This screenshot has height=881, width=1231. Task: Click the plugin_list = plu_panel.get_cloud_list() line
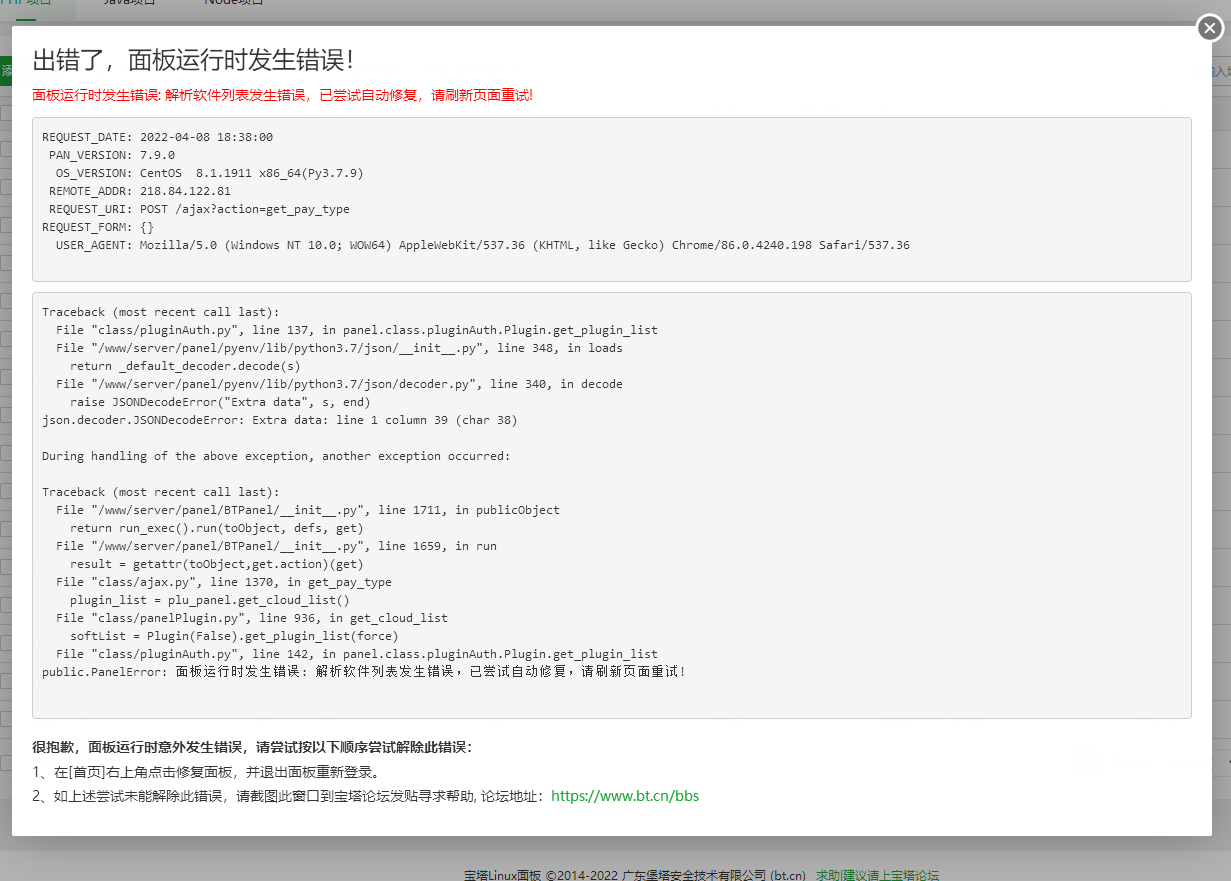point(210,600)
